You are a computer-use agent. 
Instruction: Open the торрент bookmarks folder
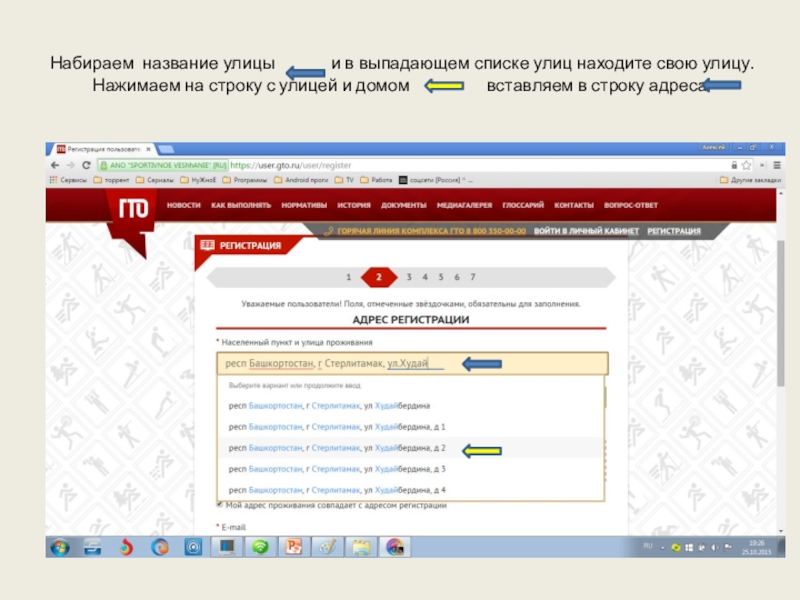[111, 180]
